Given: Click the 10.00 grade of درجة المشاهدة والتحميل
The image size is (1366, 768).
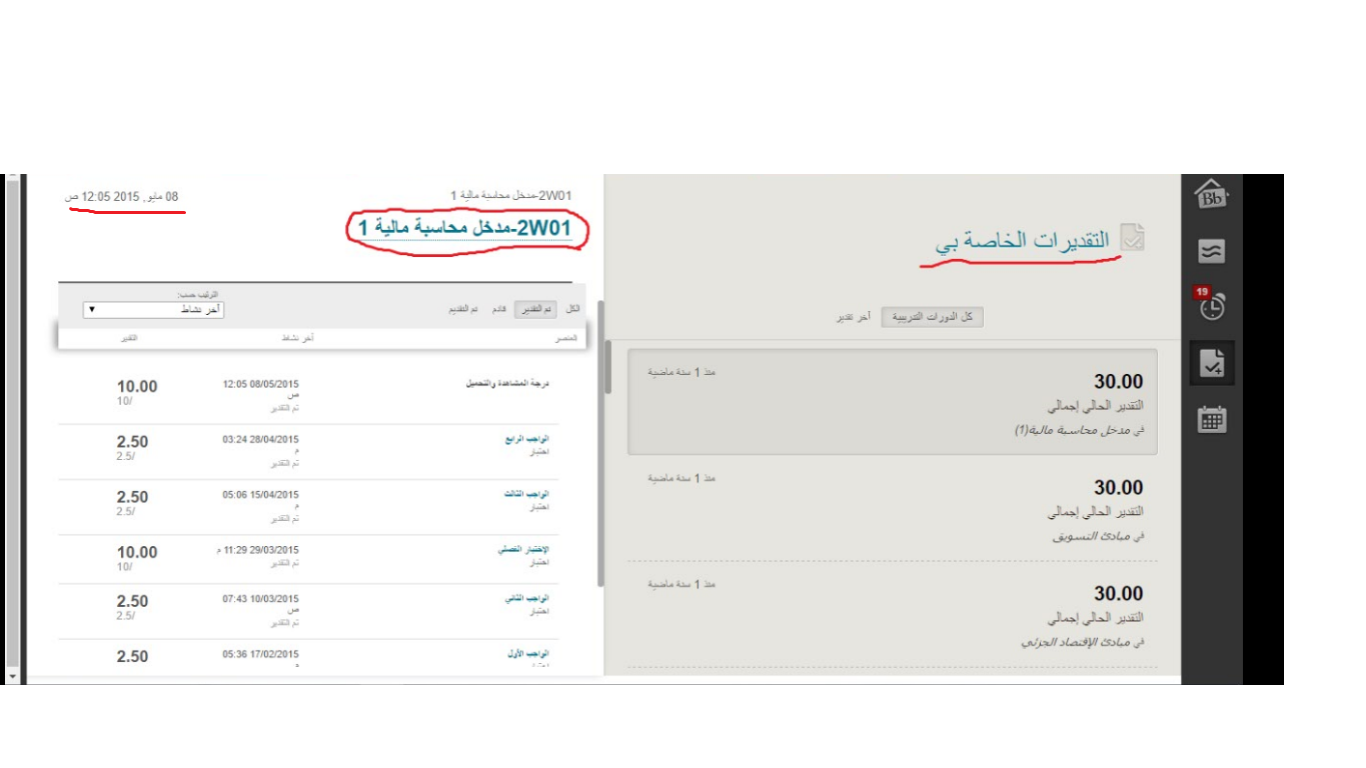Looking at the screenshot, I should [x=137, y=387].
